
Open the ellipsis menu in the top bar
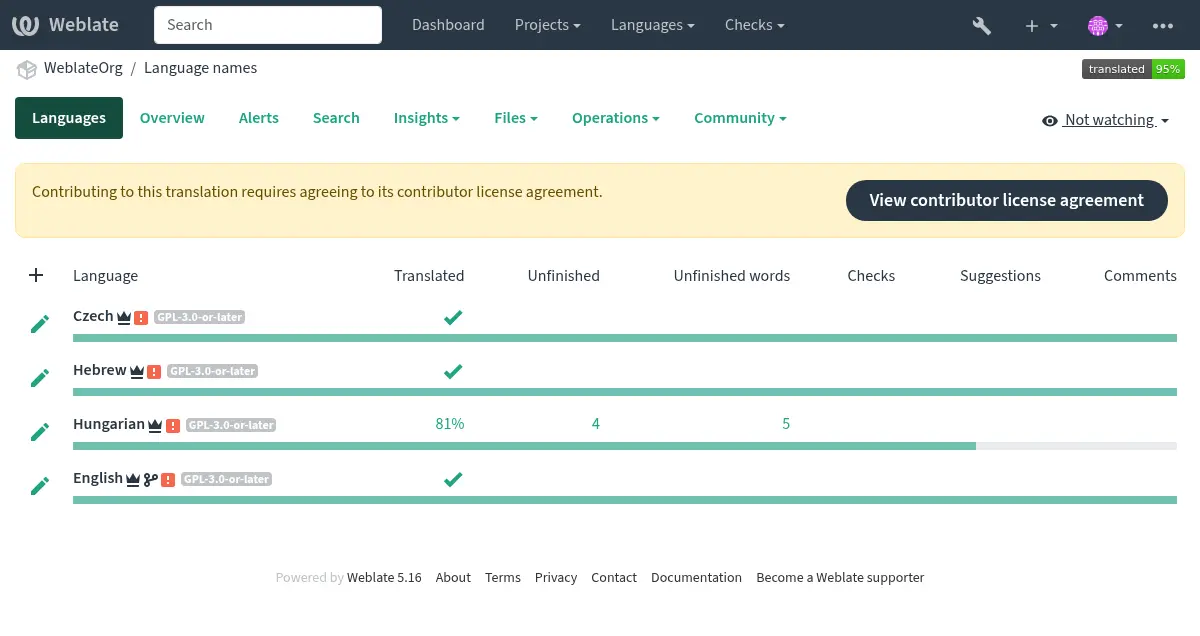[x=1163, y=25]
